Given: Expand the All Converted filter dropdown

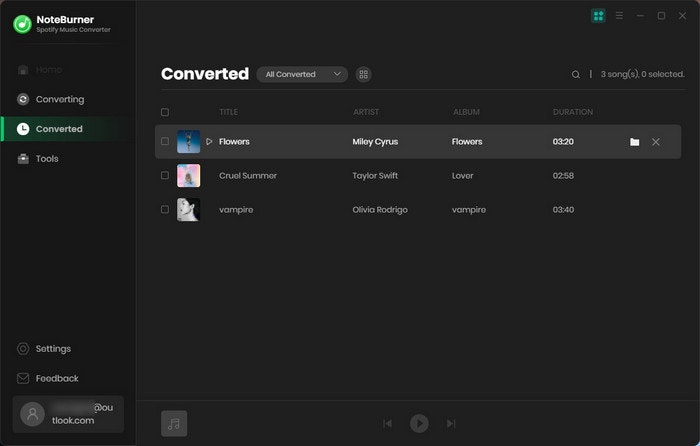Looking at the screenshot, I should pyautogui.click(x=302, y=74).
